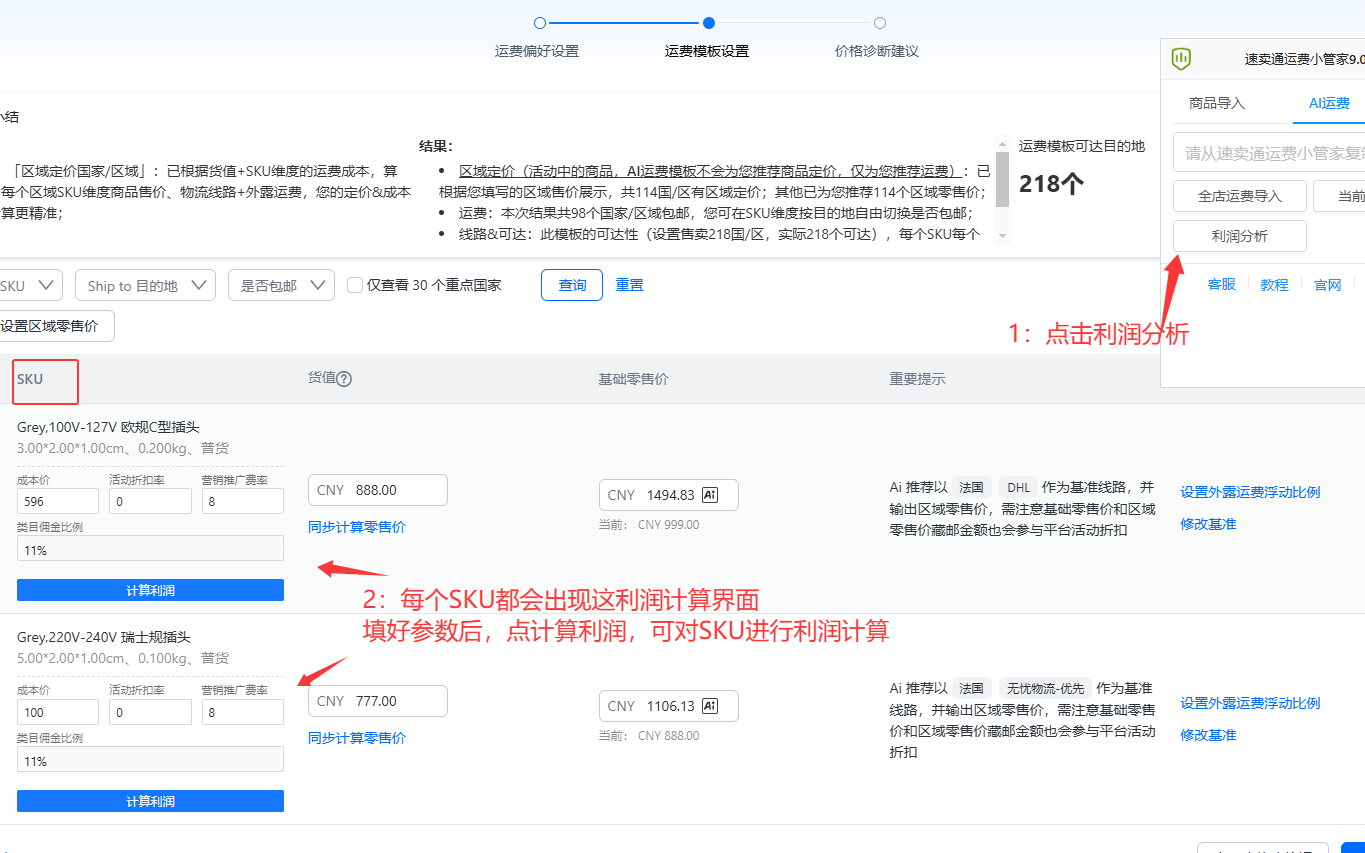Open the Ship to 目的地 dropdown

[145, 285]
